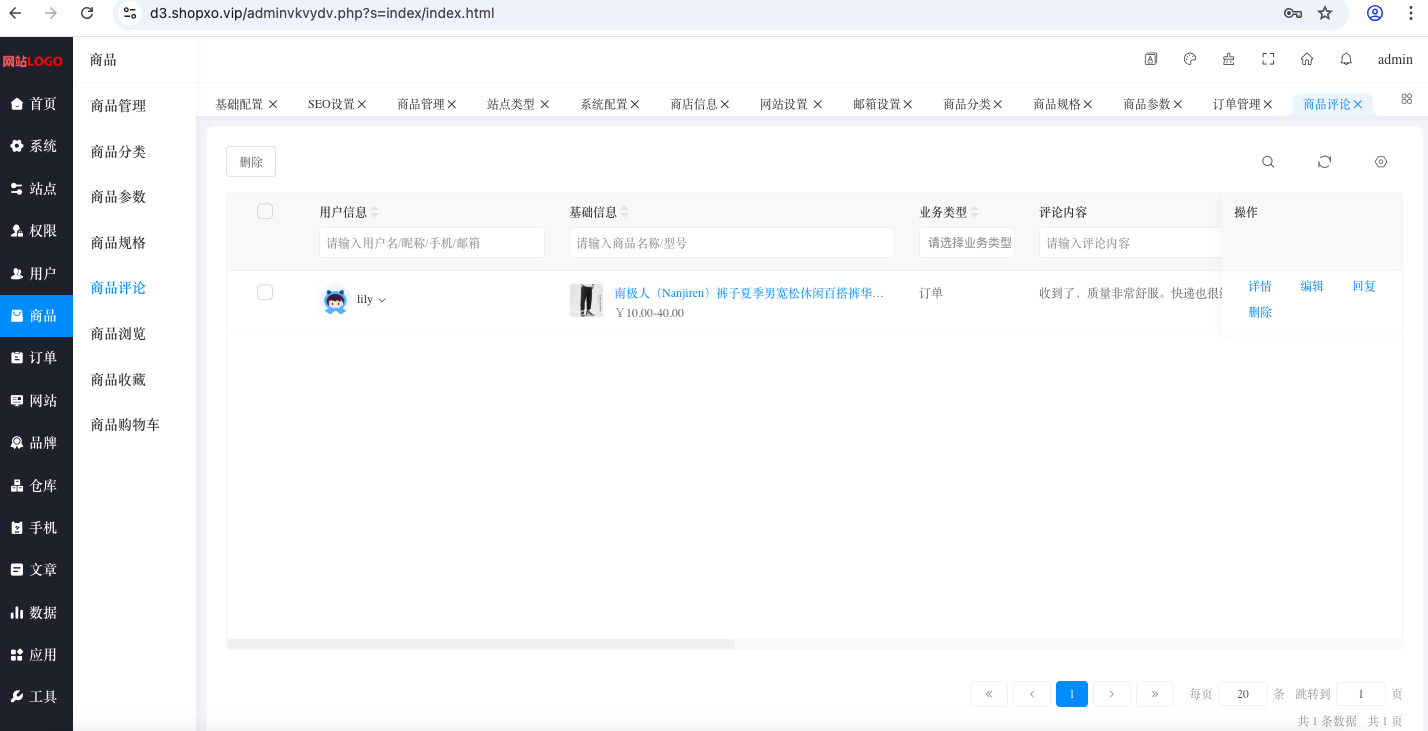Click the fullscreen icon in header
The image size is (1428, 731).
(1268, 59)
